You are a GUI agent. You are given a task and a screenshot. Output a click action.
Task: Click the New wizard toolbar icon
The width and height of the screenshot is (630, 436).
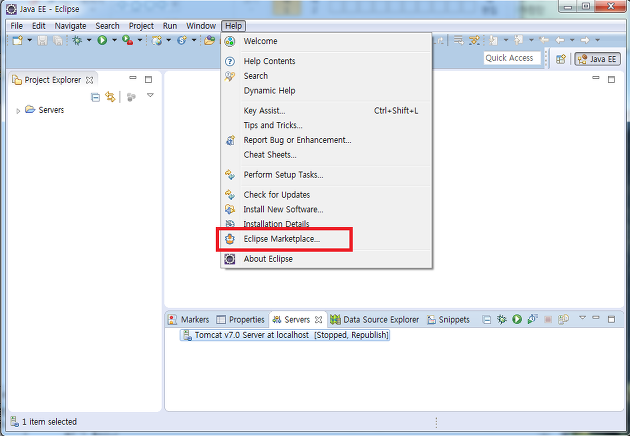tap(18, 40)
